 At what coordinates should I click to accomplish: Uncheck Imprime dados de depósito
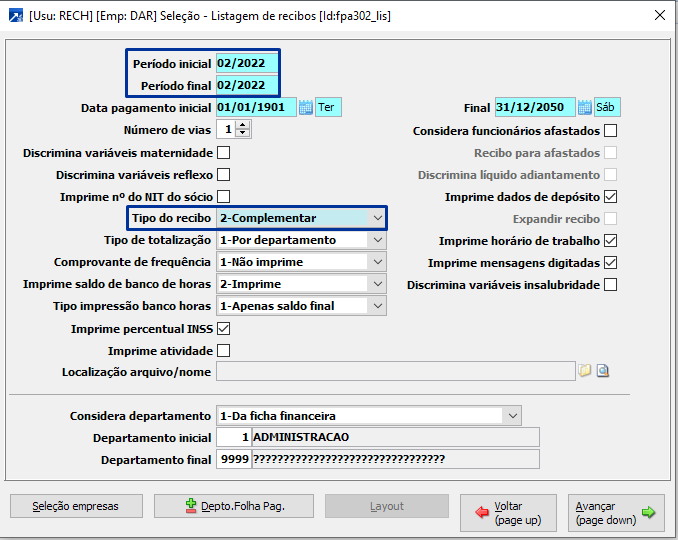point(611,197)
